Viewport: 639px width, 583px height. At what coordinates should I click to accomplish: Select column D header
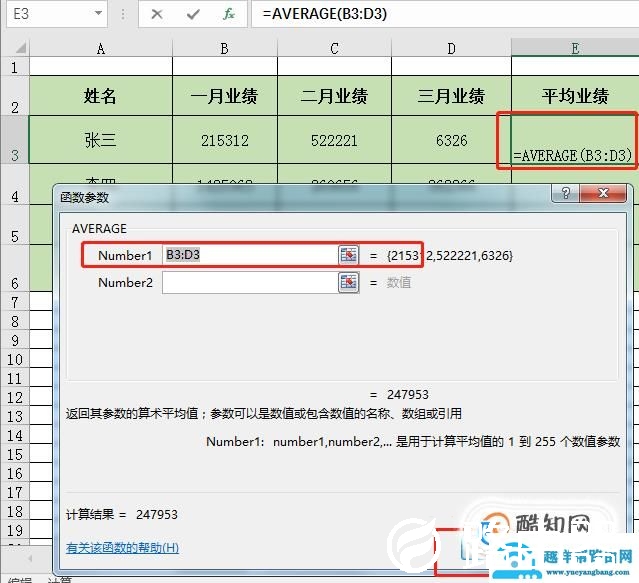[451, 48]
